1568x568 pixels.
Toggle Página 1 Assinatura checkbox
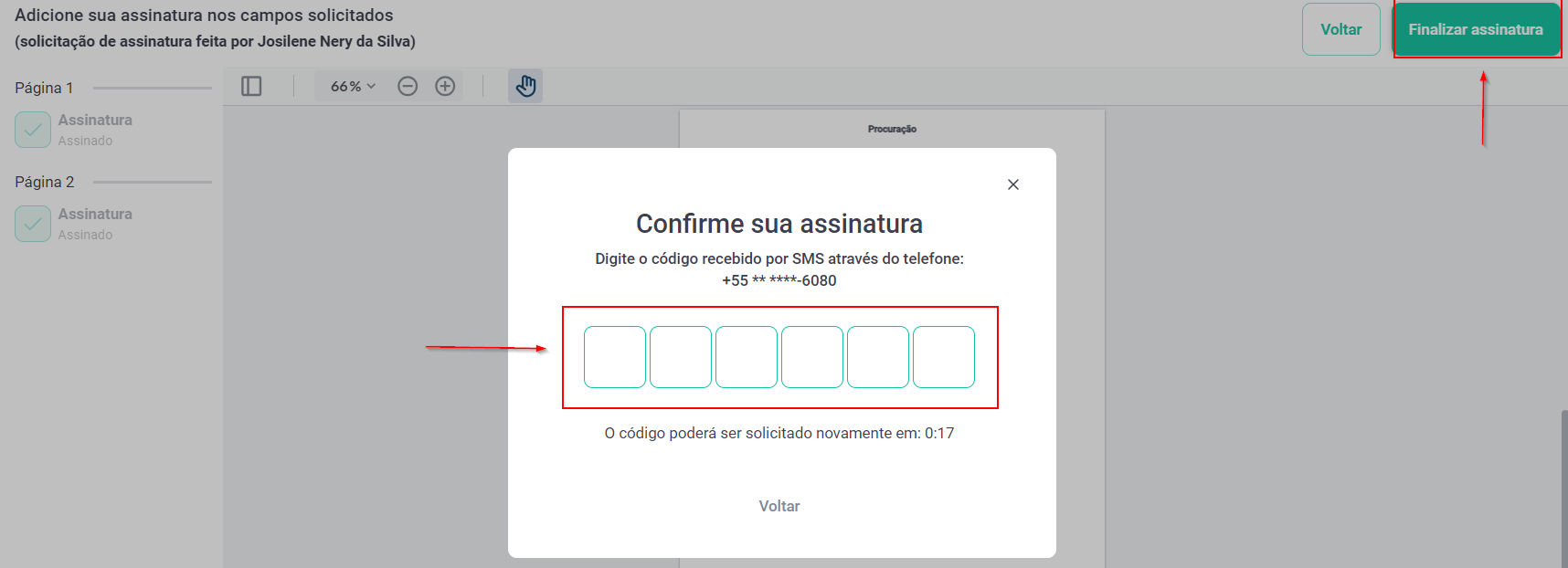33,130
